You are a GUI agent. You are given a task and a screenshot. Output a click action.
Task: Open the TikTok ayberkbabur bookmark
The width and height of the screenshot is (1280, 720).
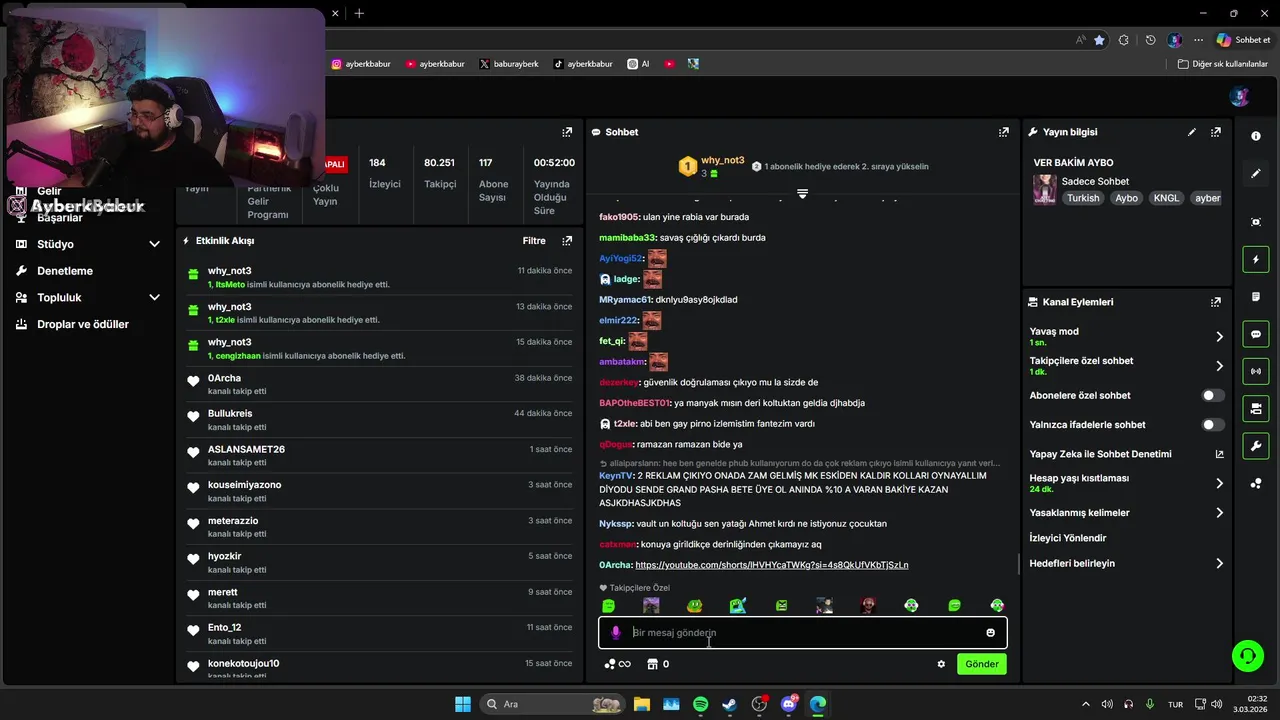point(583,64)
